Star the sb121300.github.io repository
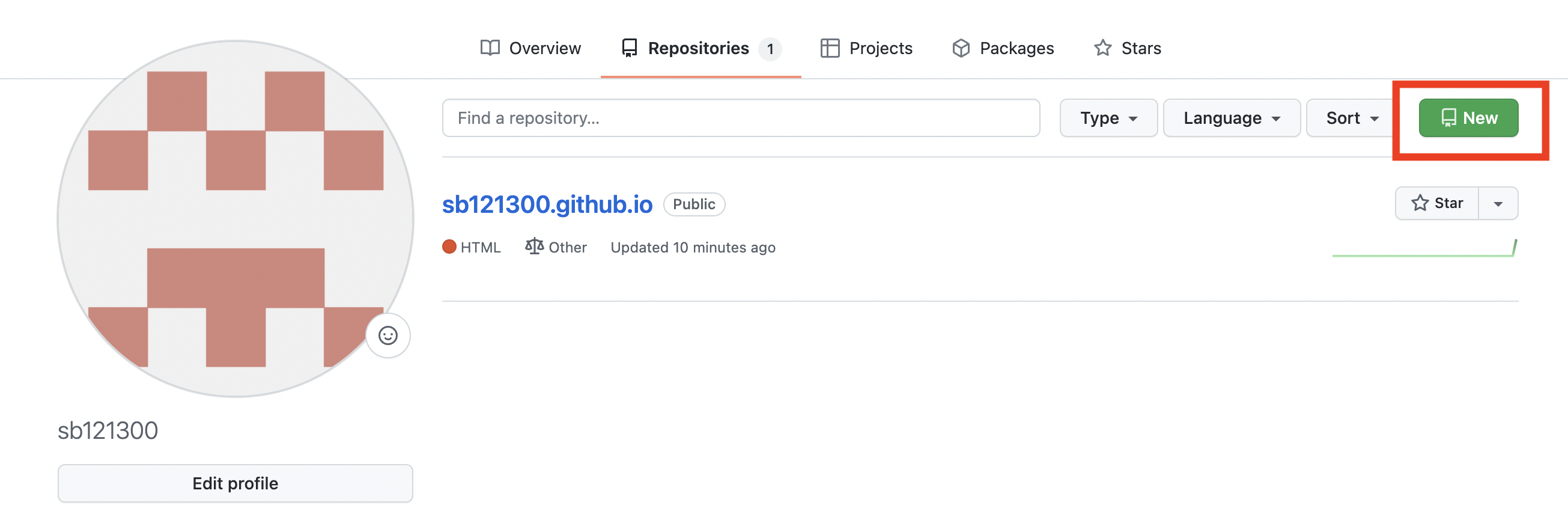Image resolution: width=1568 pixels, height=505 pixels. [x=1436, y=203]
